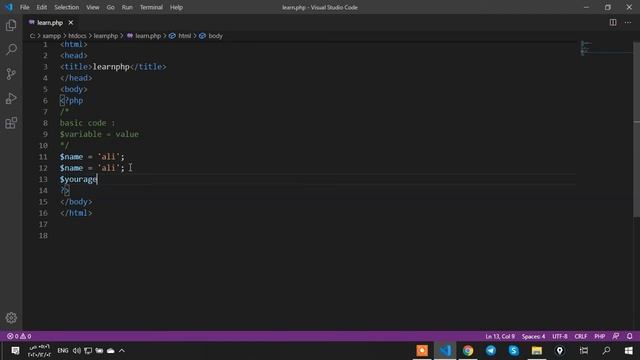The width and height of the screenshot is (640, 360).
Task: Select the learn.php editor tab
Action: [51, 22]
